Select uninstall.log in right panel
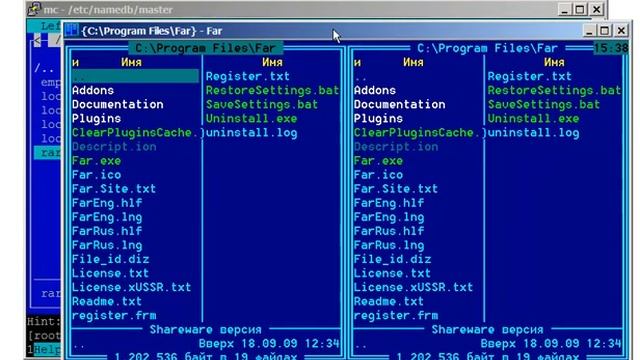 pyautogui.click(x=533, y=133)
